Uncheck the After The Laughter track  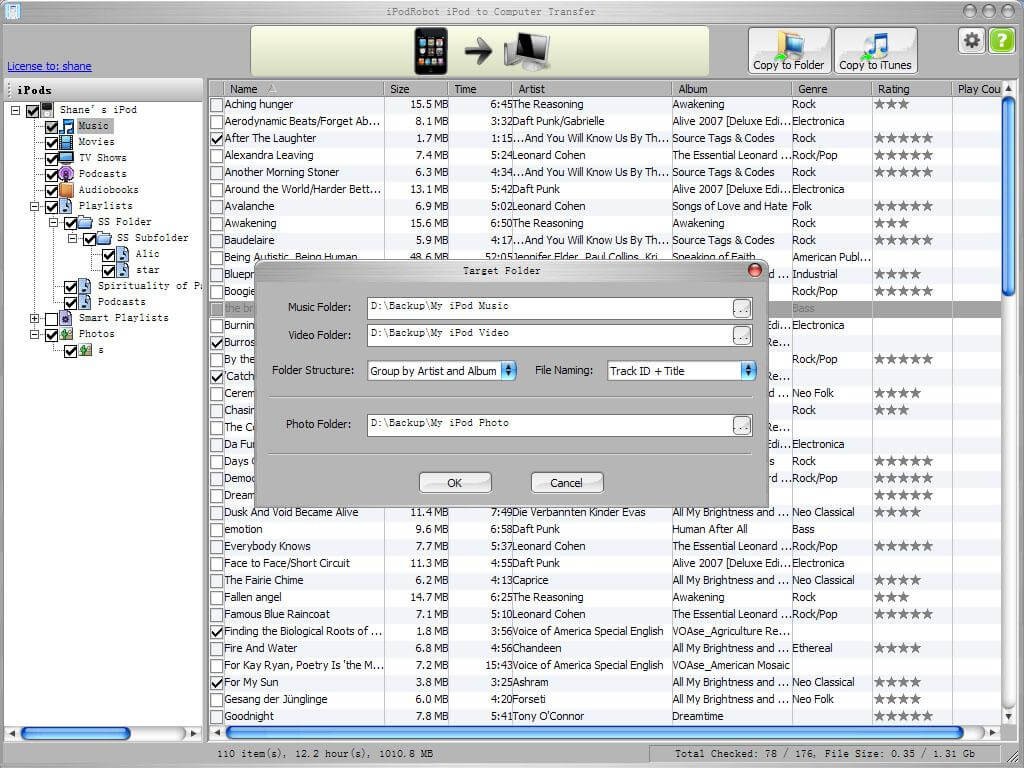click(217, 139)
